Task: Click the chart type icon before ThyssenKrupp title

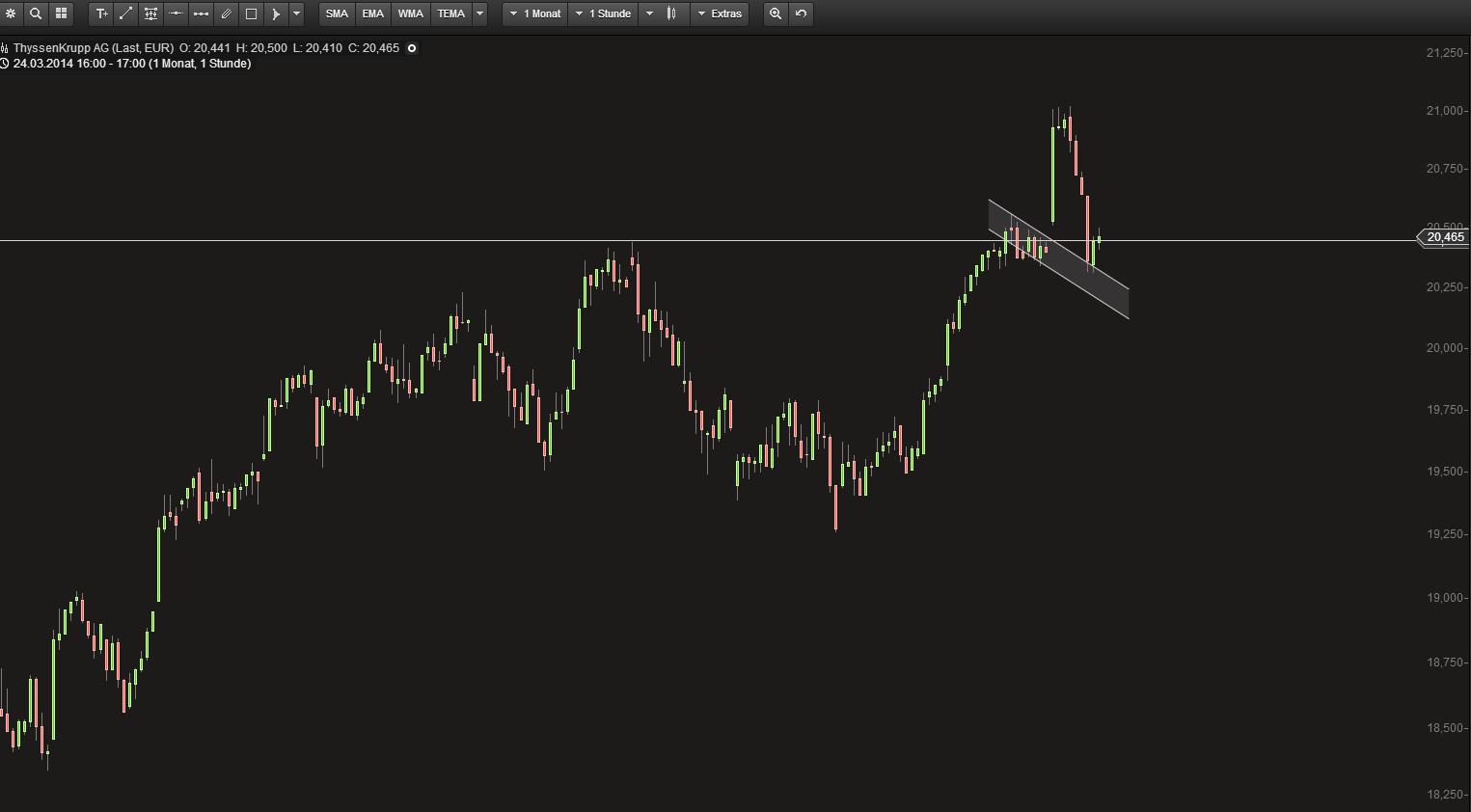Action: [5, 48]
